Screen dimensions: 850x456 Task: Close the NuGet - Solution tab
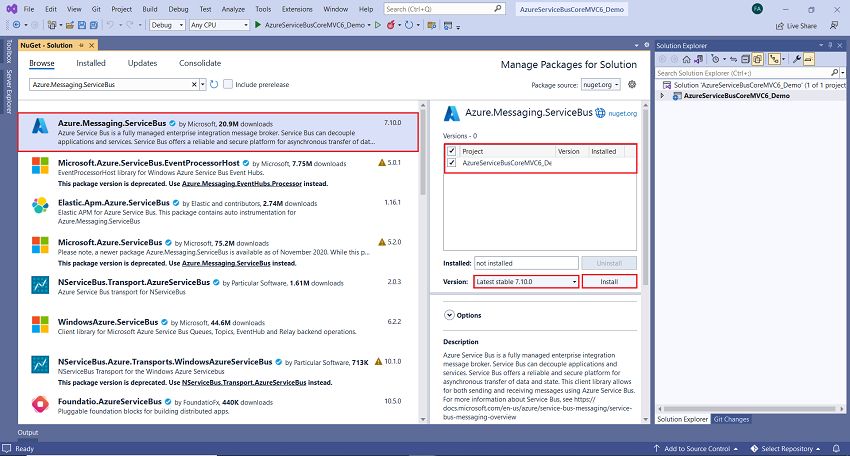[x=92, y=45]
